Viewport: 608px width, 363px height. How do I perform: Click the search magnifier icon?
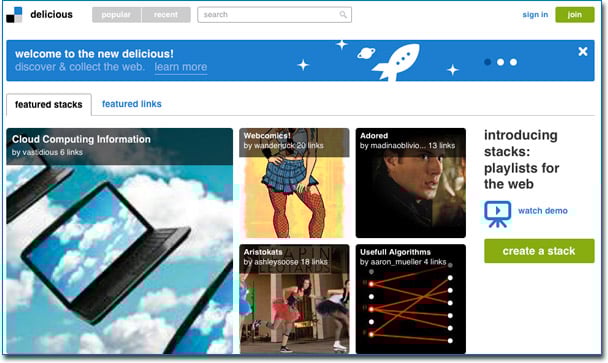(343, 15)
